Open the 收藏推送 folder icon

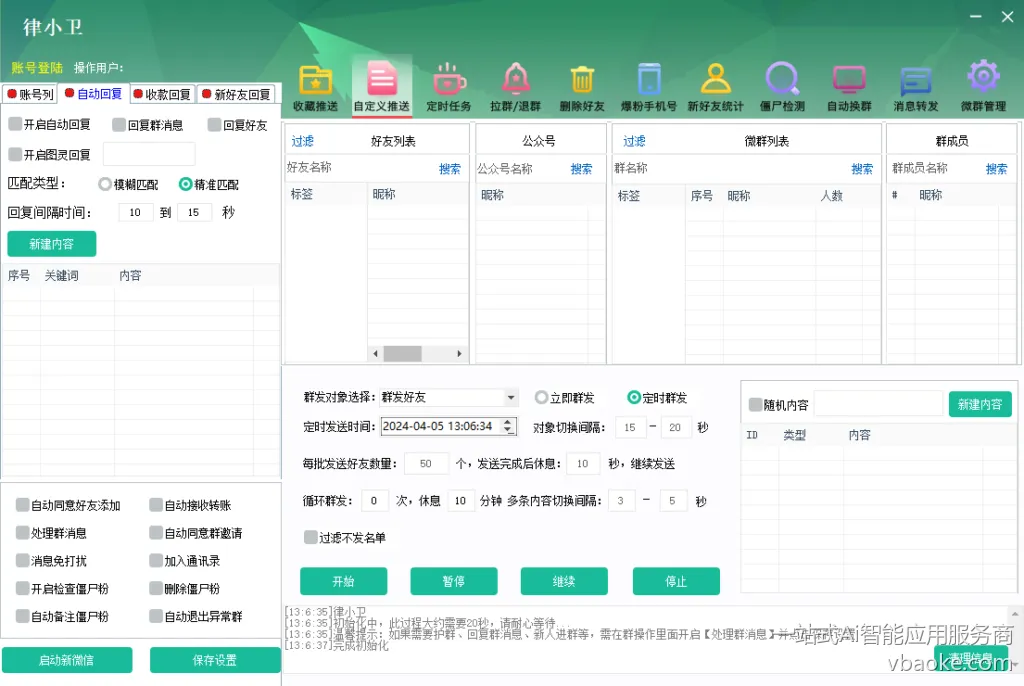tap(315, 88)
